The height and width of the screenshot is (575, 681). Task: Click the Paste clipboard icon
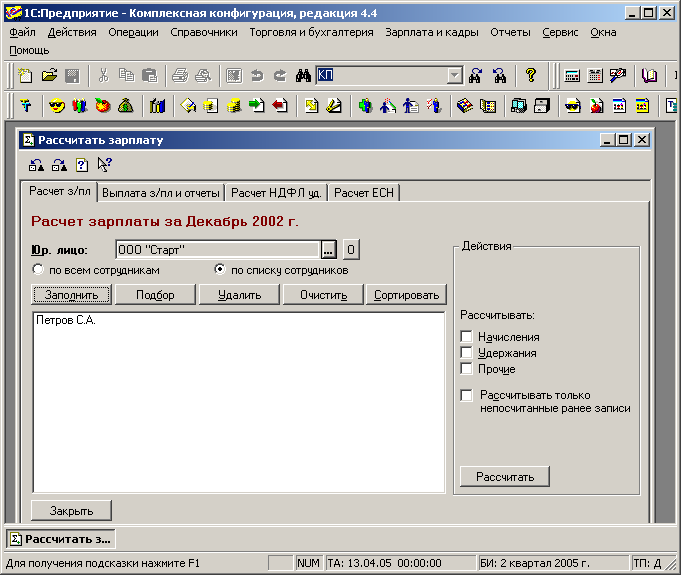click(149, 76)
